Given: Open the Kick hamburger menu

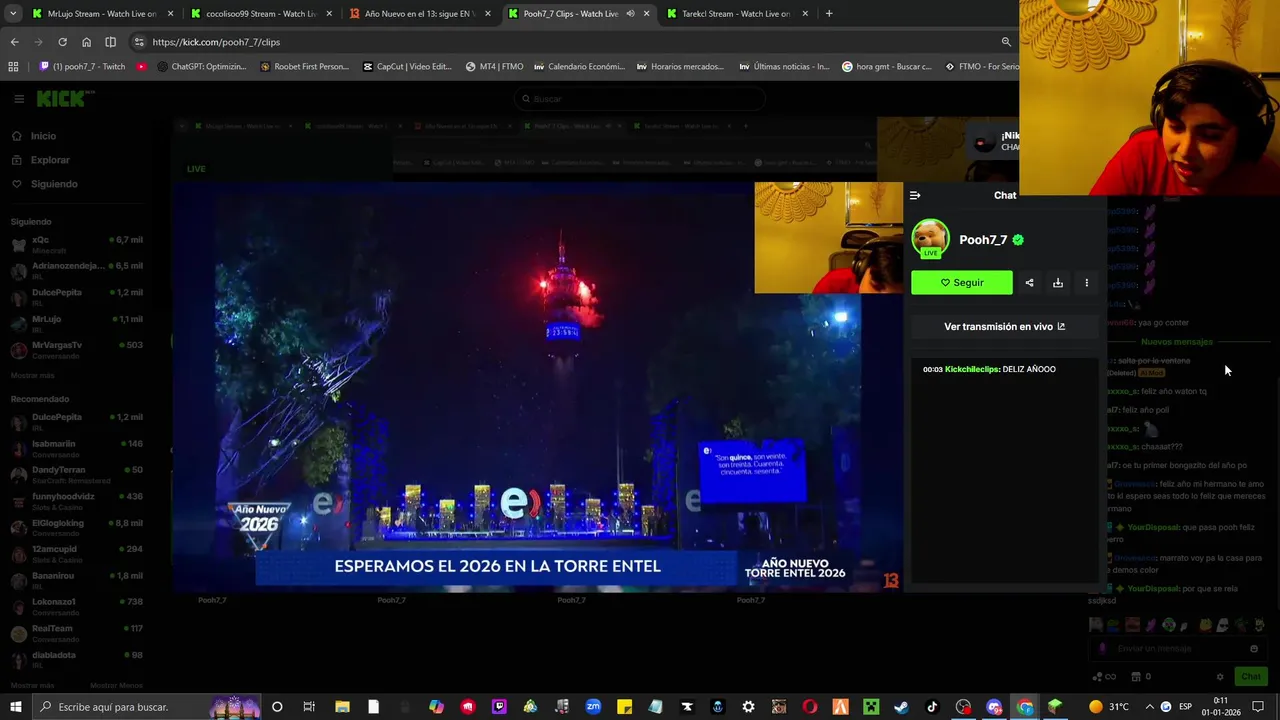Looking at the screenshot, I should point(19,99).
